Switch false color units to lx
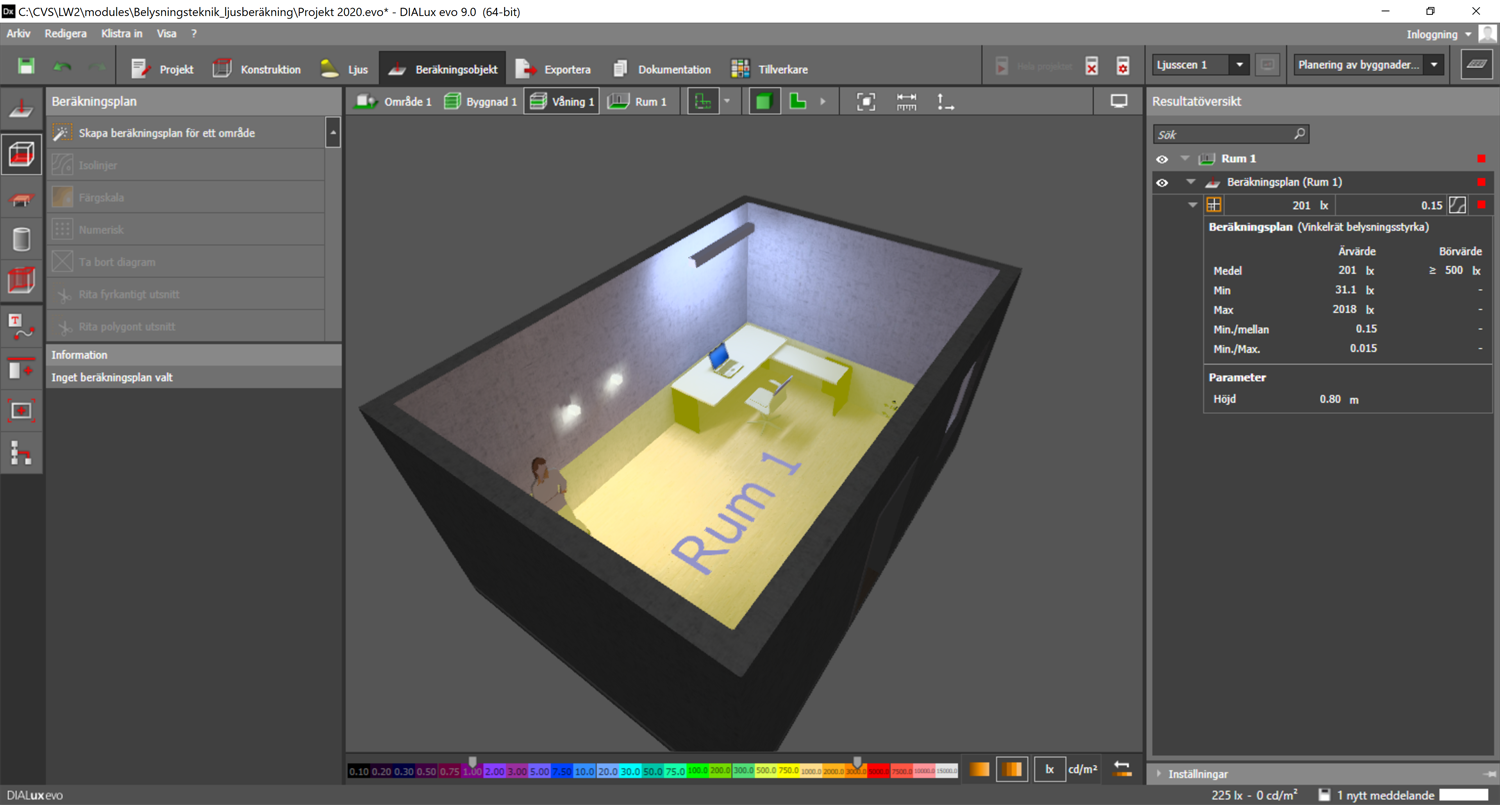This screenshot has height=805, width=1500. point(1049,769)
